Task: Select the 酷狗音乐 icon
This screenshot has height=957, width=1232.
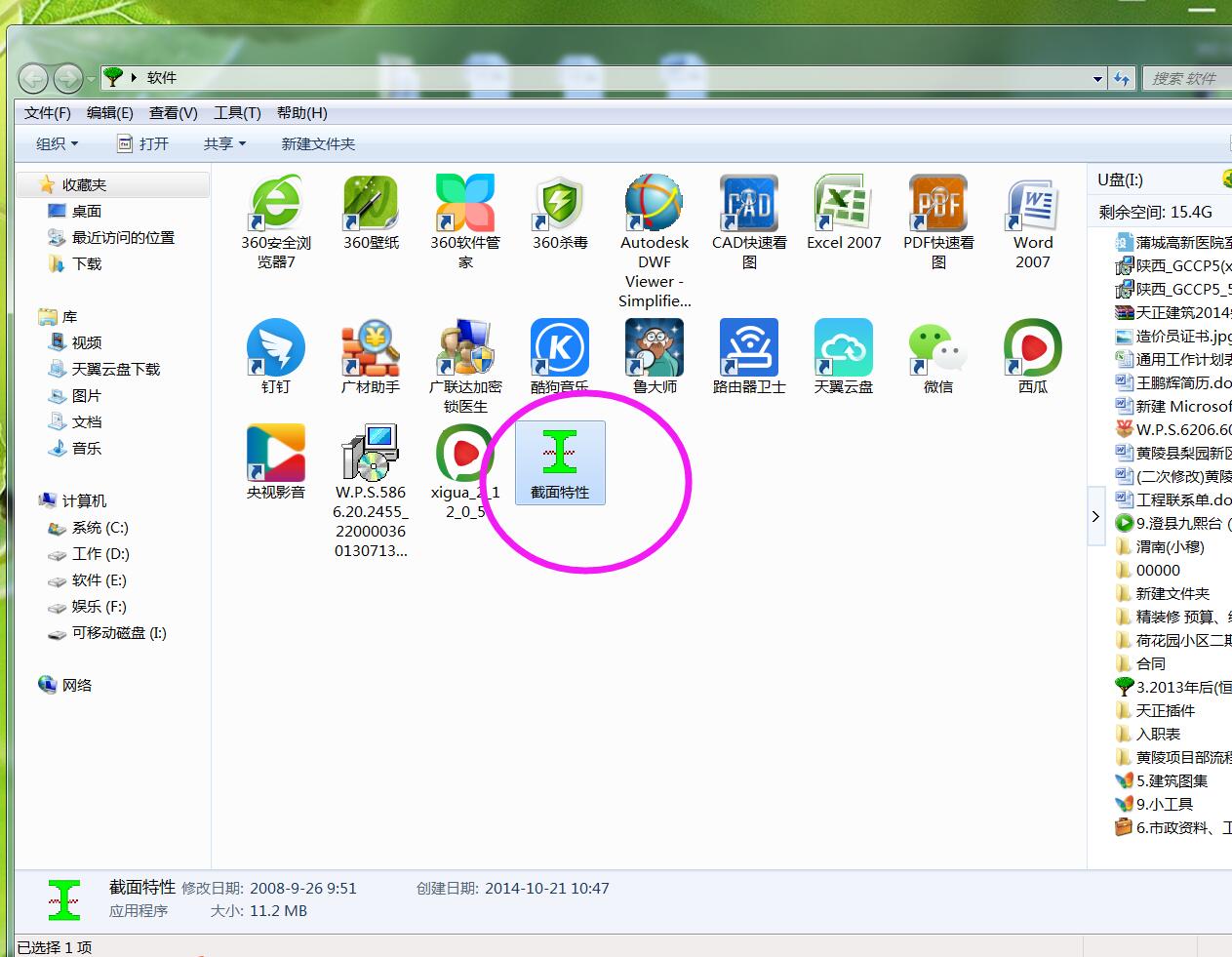Action: (560, 347)
